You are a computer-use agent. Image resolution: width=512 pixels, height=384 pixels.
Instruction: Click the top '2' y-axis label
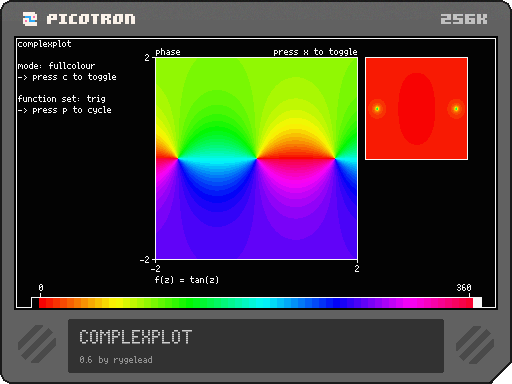click(x=147, y=58)
